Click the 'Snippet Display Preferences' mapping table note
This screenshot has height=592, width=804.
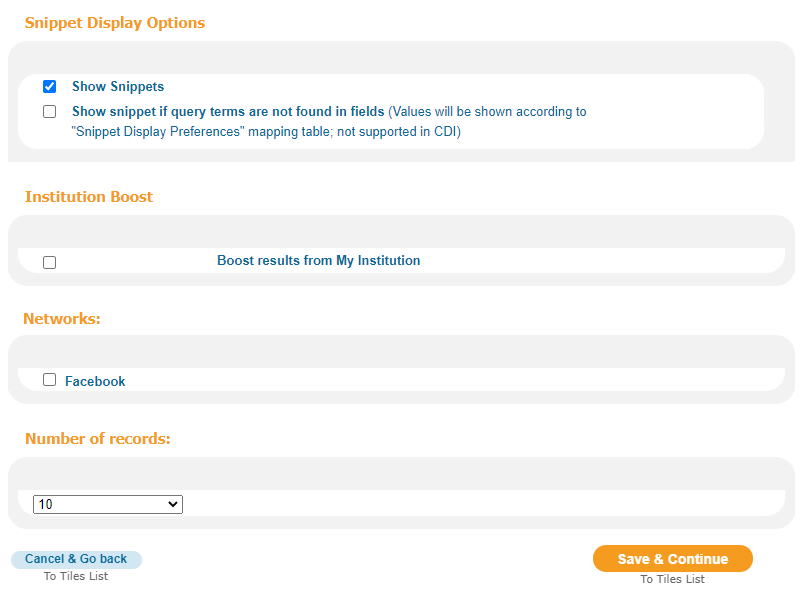[266, 132]
